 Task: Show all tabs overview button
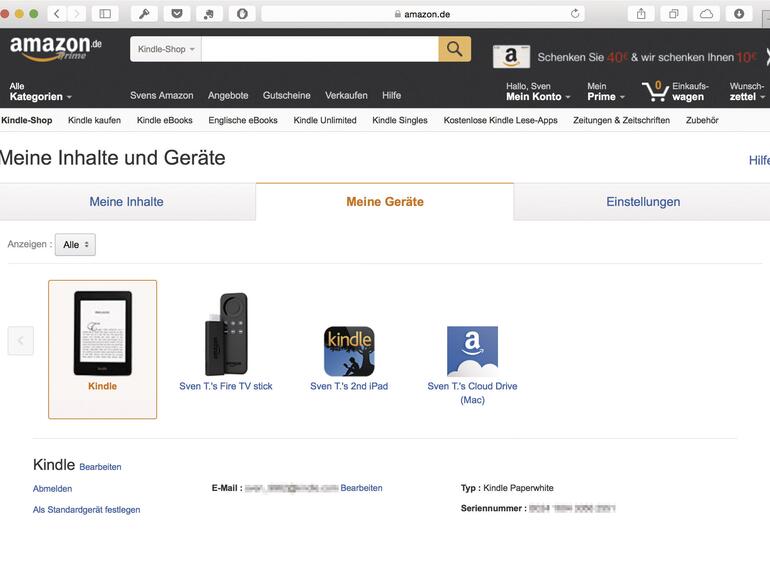[674, 14]
